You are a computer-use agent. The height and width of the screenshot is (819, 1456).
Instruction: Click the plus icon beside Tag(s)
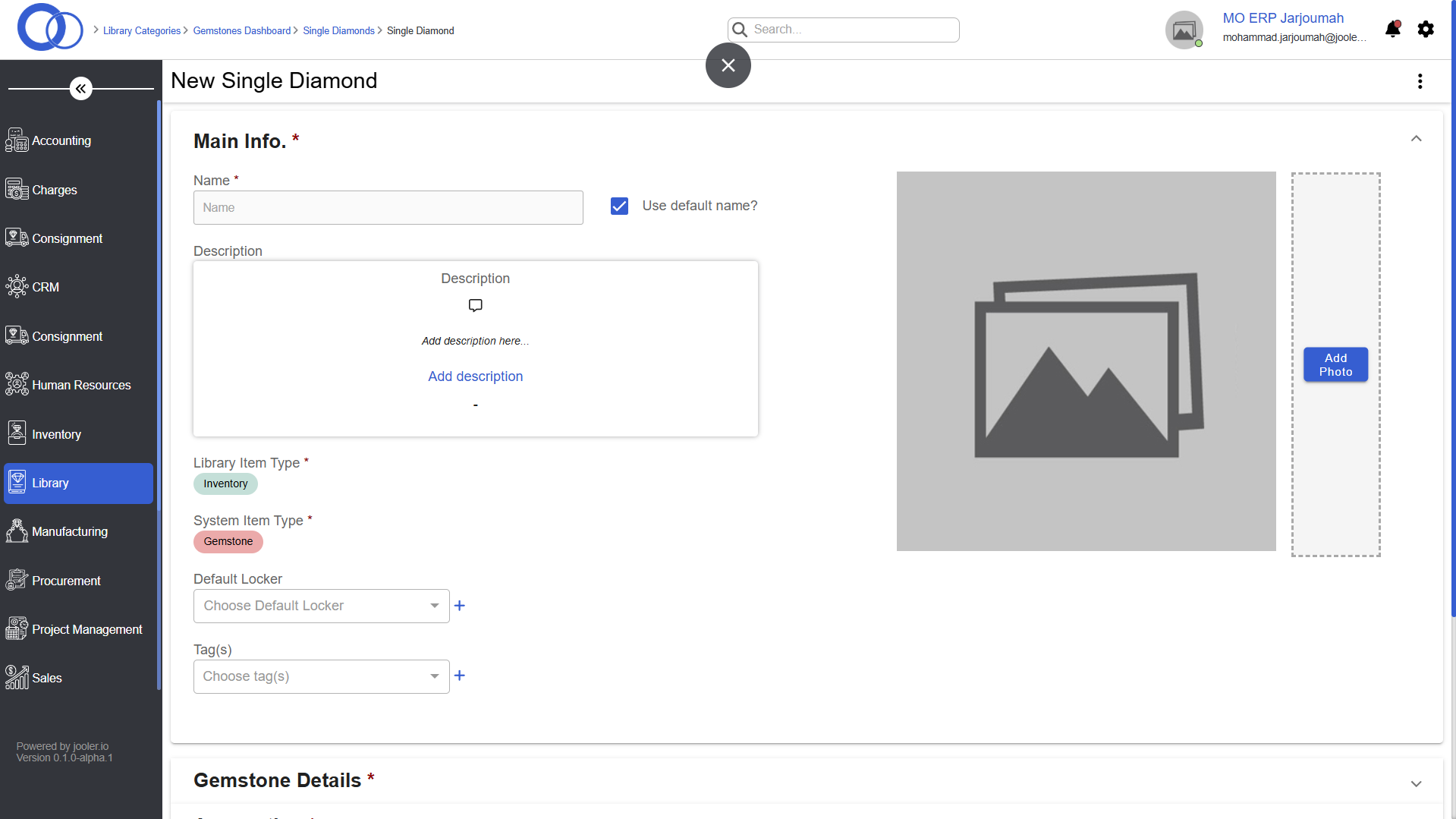460,676
